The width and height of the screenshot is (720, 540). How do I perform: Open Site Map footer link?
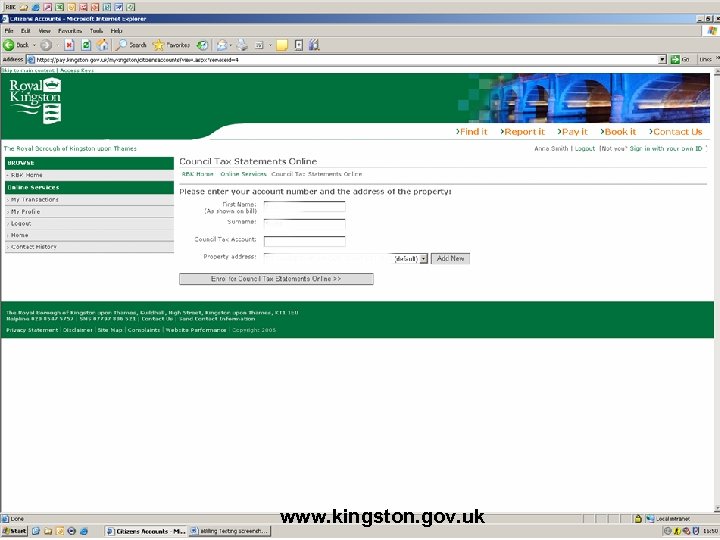coord(110,330)
